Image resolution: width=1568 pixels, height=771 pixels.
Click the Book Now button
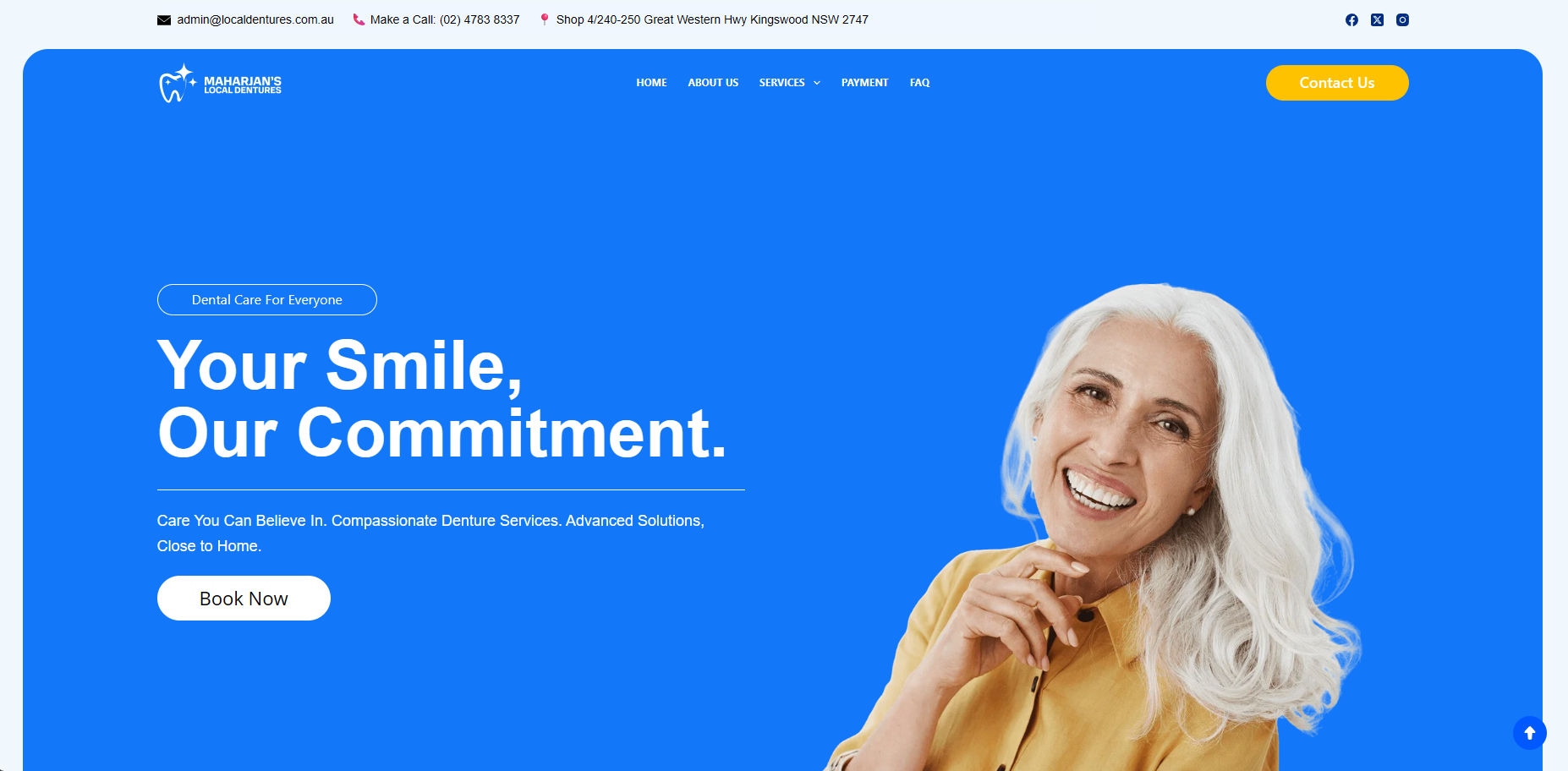pos(244,599)
